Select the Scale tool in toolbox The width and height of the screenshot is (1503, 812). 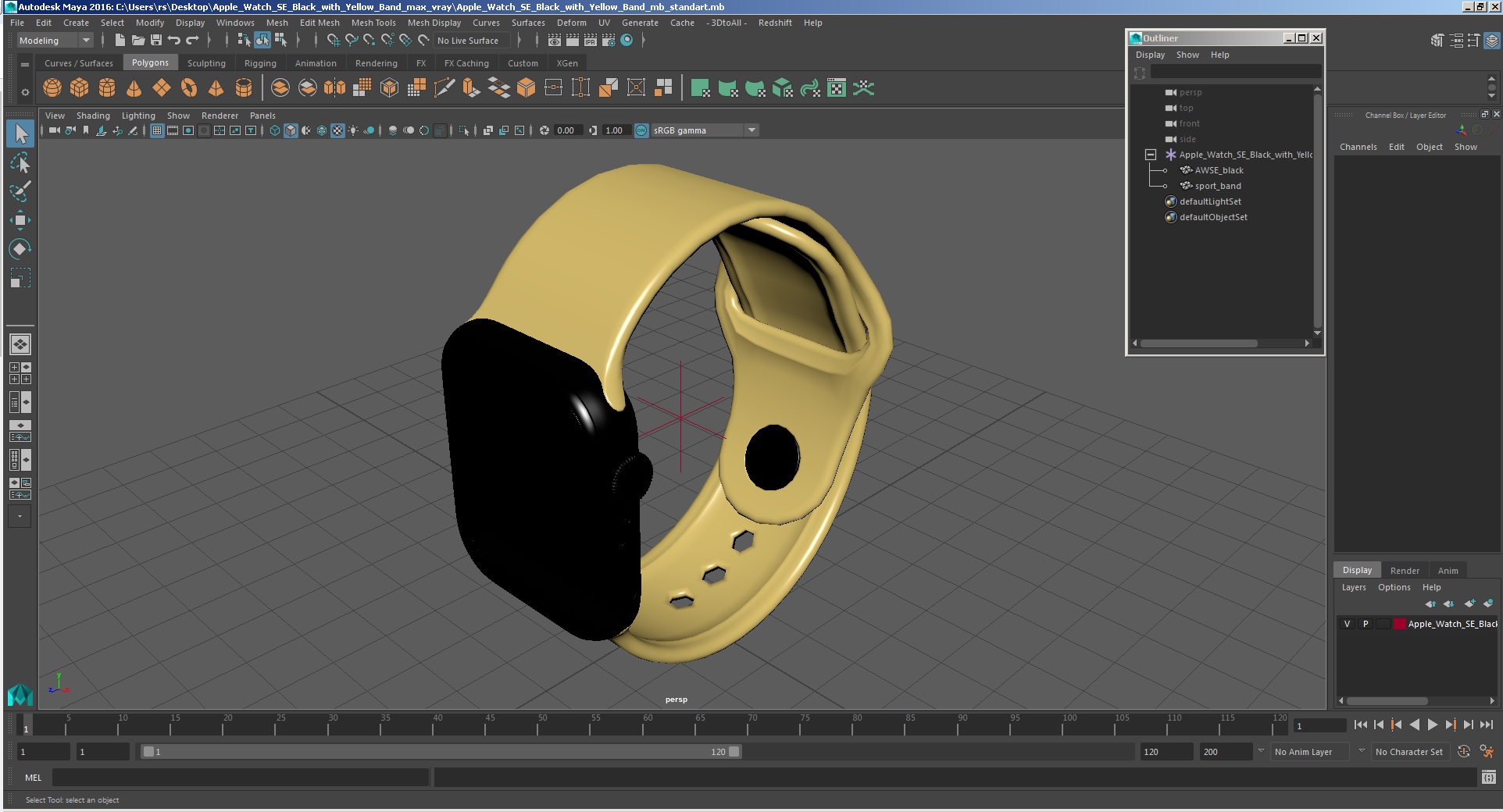pyautogui.click(x=20, y=278)
